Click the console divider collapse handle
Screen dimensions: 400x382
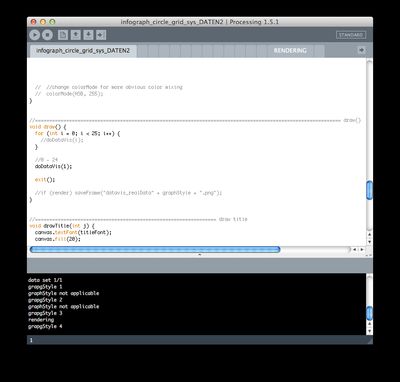[200, 255]
